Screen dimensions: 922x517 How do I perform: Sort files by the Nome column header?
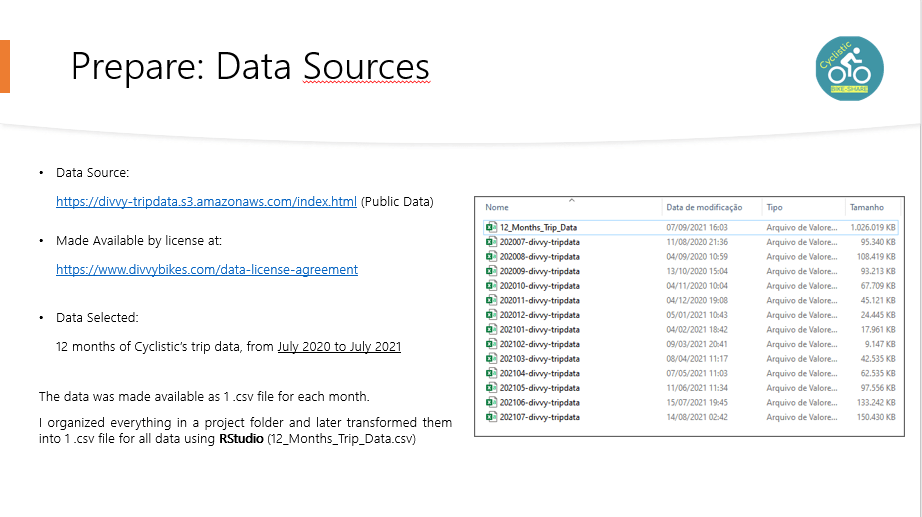498,208
